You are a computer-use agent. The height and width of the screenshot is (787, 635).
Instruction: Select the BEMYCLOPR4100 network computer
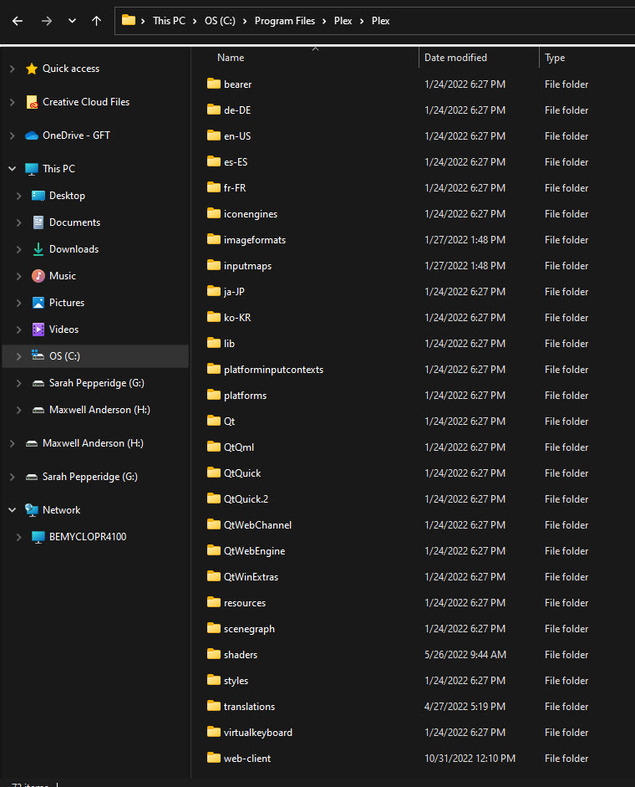pyautogui.click(x=88, y=537)
